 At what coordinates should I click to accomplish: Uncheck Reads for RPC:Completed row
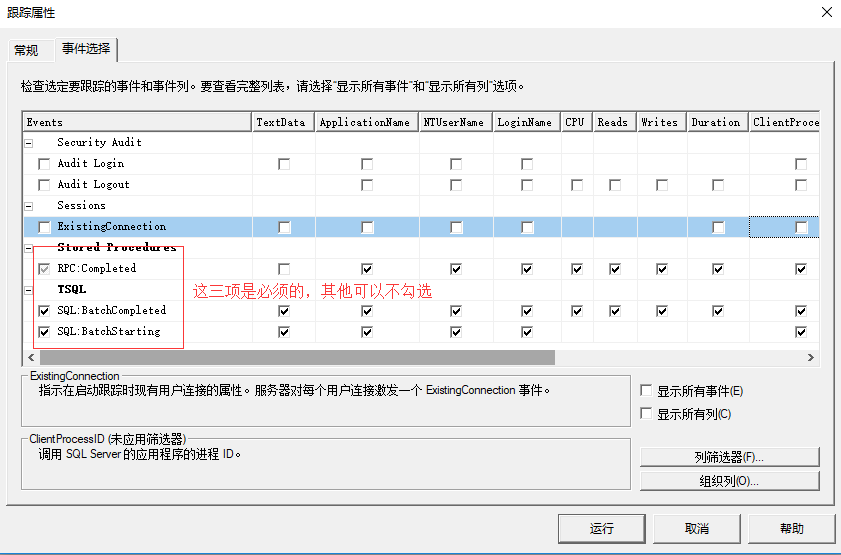point(615,269)
